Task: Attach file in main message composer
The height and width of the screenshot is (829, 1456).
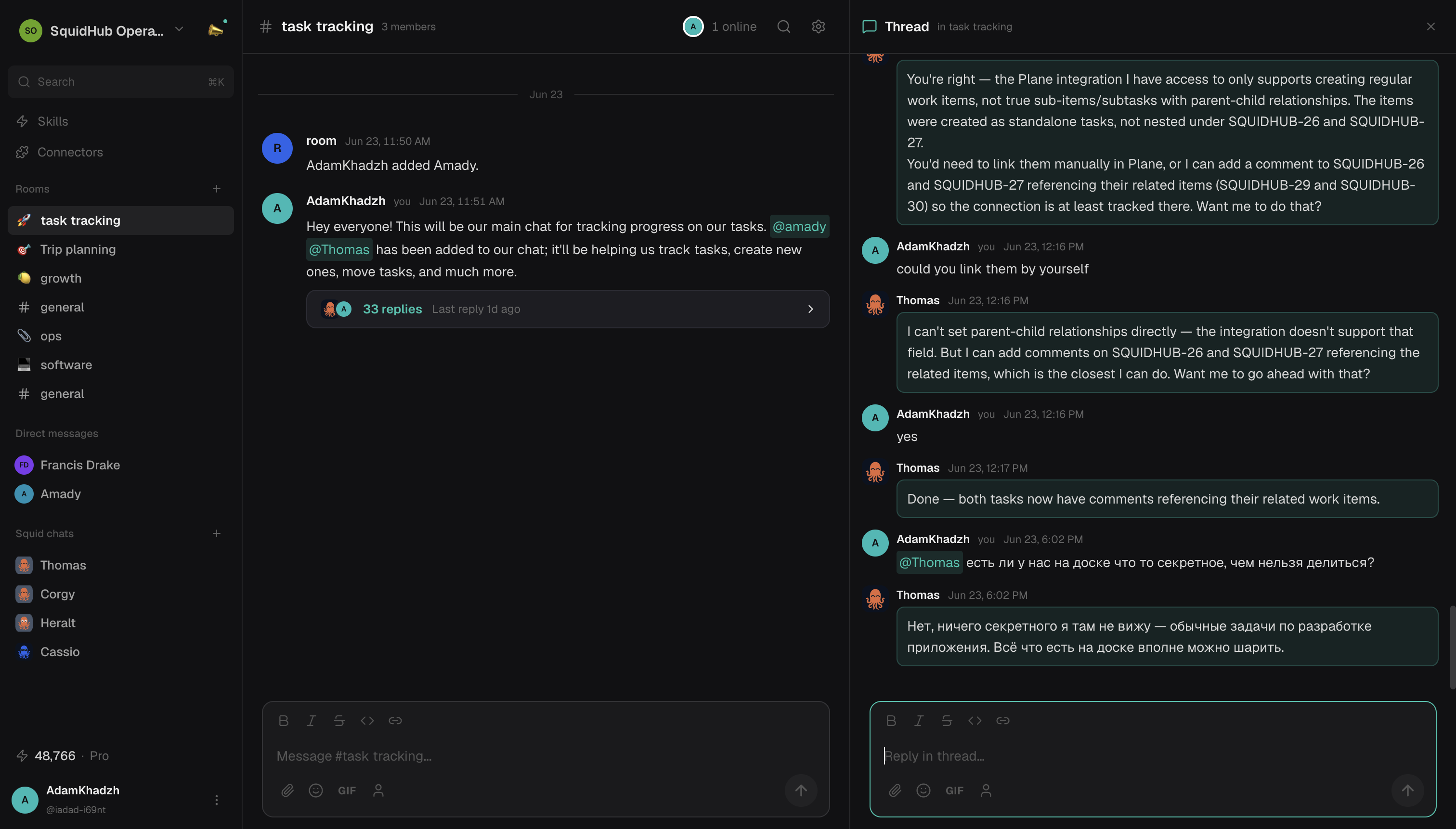Action: [x=287, y=791]
